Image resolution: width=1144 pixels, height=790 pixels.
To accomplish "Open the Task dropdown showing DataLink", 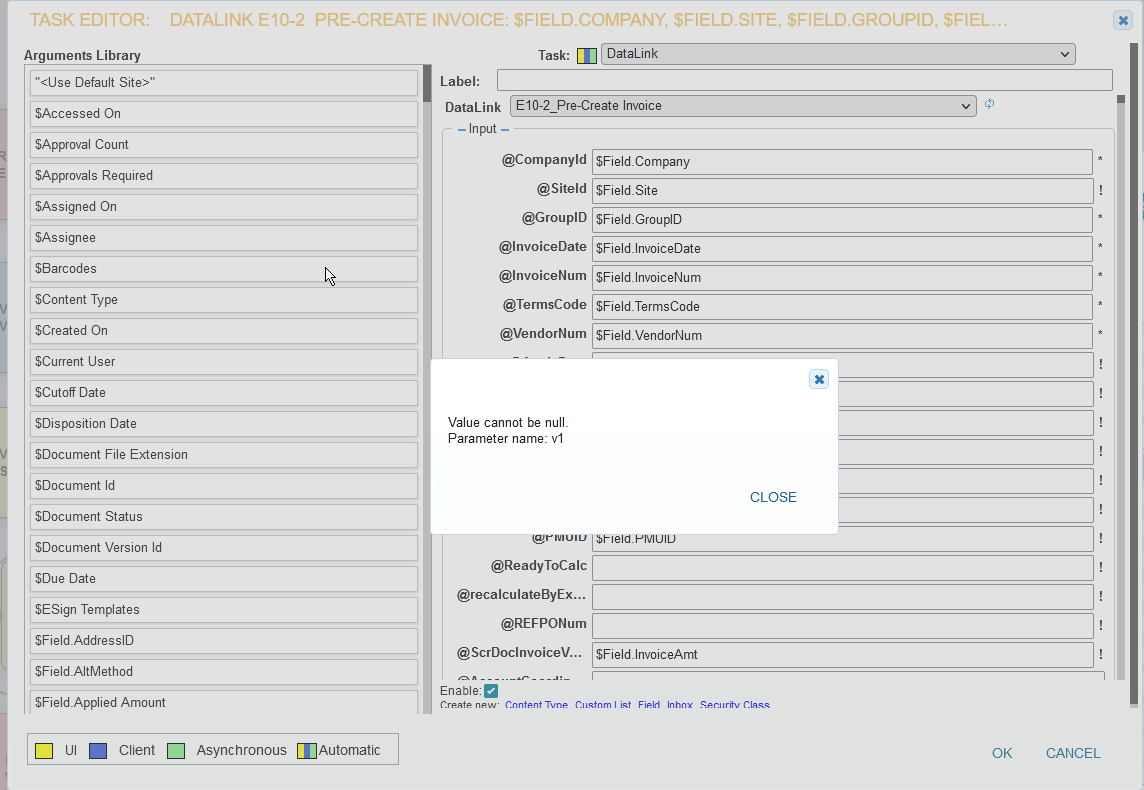I will (838, 54).
